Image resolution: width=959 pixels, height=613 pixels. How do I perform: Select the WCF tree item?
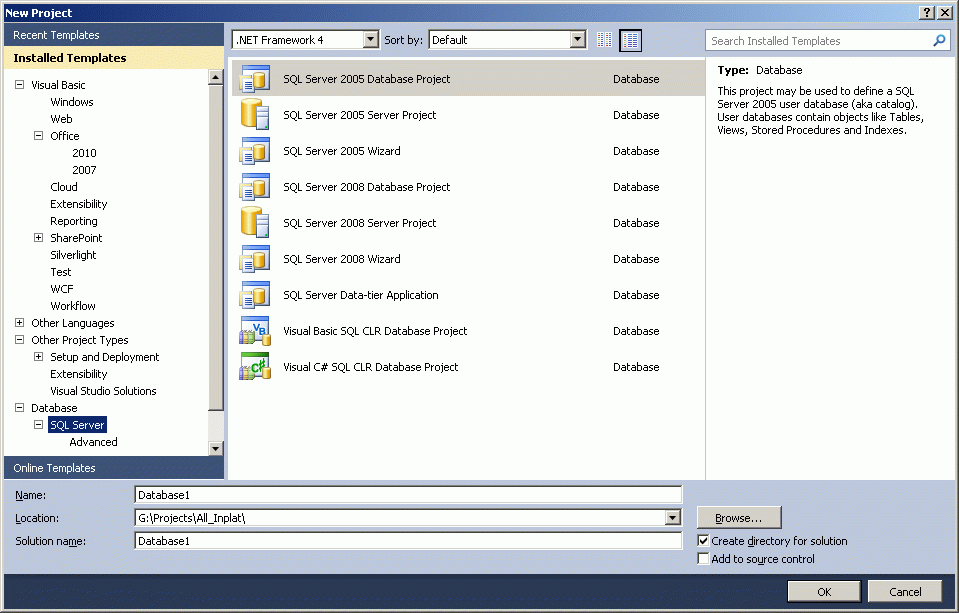62,289
